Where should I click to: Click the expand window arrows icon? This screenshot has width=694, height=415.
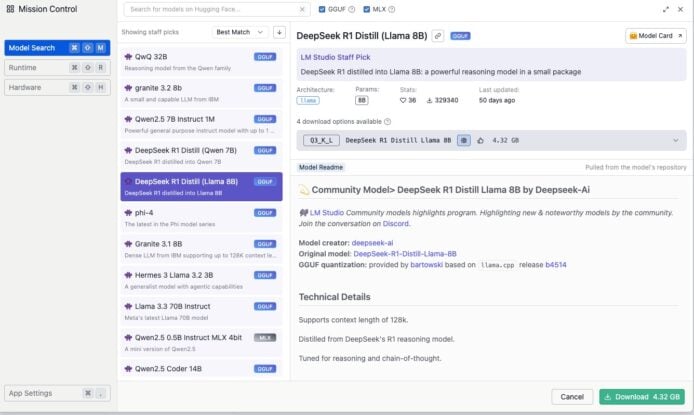point(666,10)
